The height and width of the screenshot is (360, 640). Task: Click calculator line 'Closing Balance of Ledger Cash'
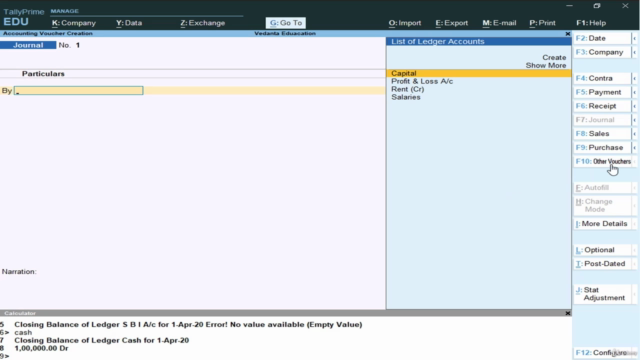tap(102, 340)
